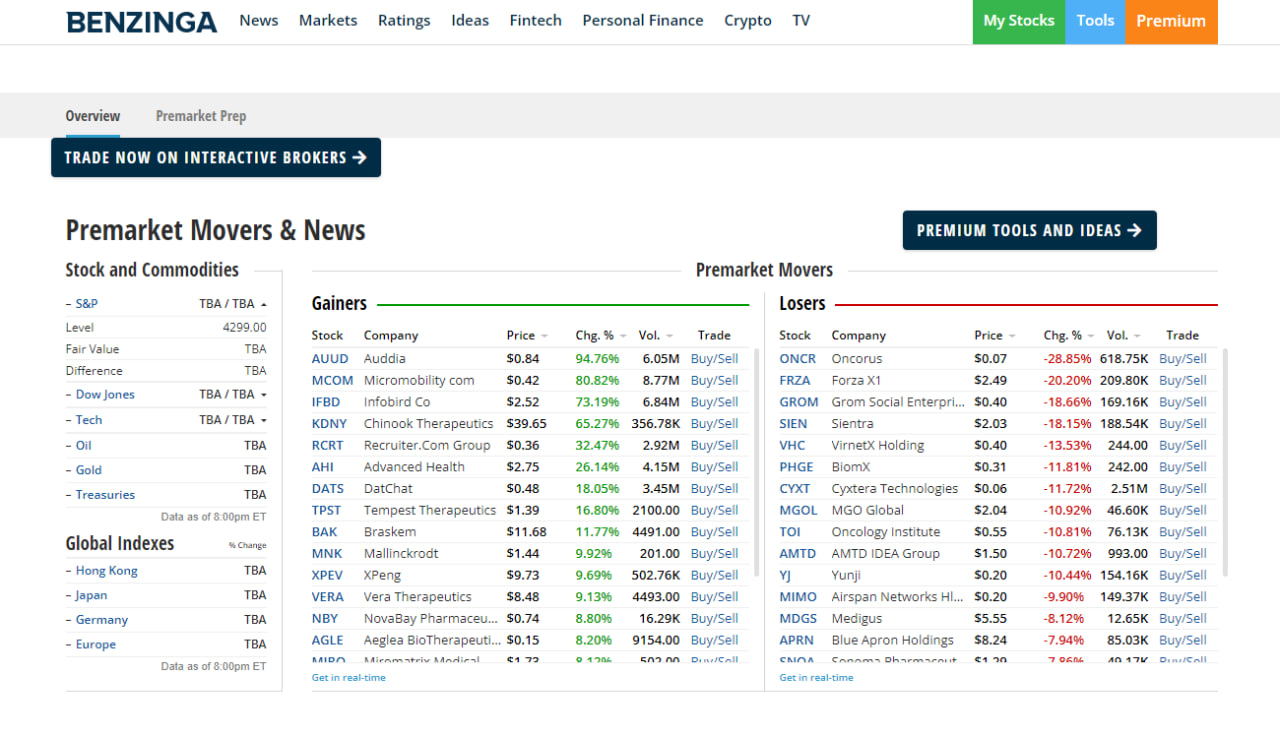Click the orange Premium button
Image resolution: width=1280 pixels, height=735 pixels.
click(1171, 21)
